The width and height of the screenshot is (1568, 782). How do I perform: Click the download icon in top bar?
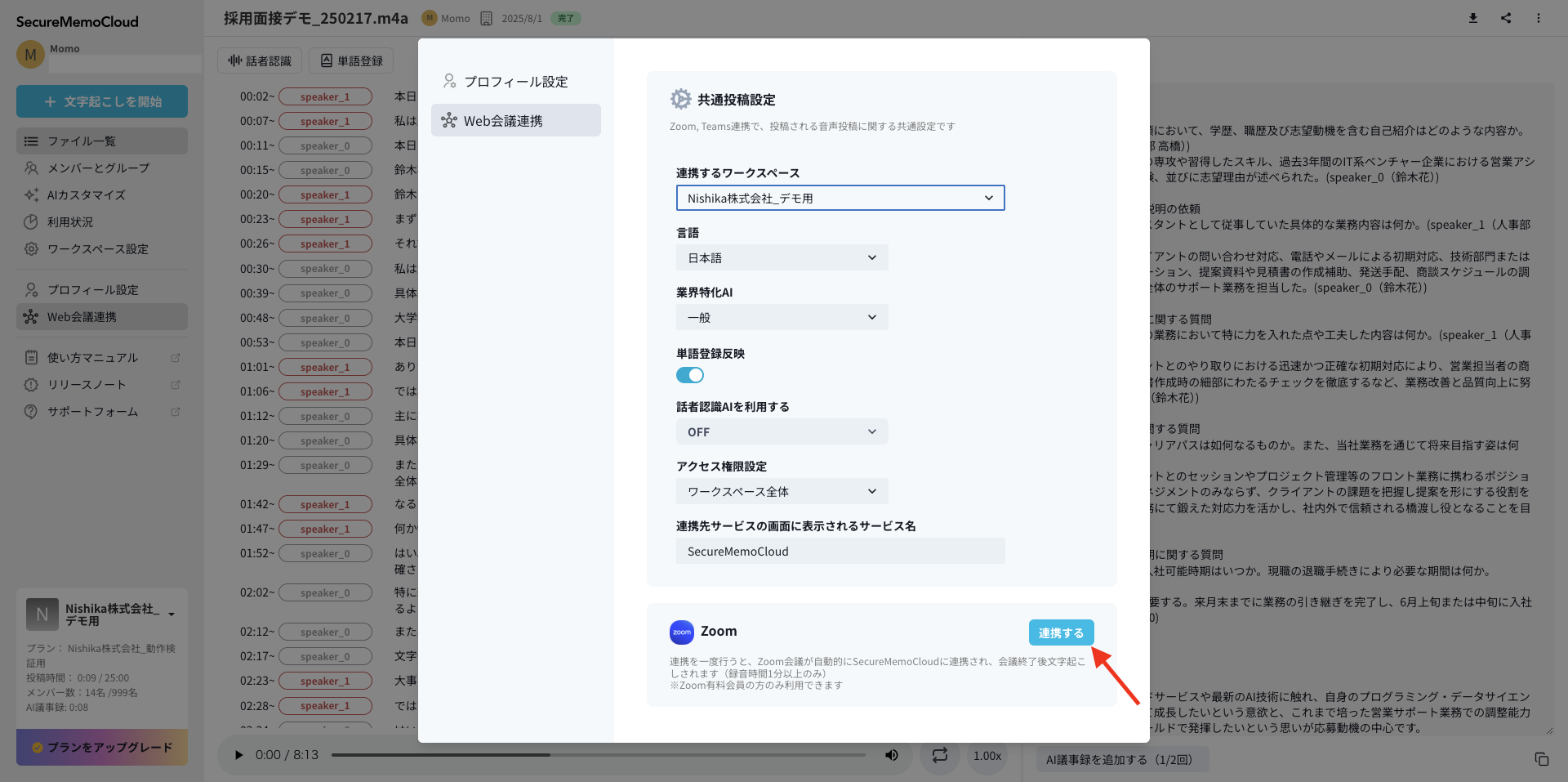pos(1473,18)
